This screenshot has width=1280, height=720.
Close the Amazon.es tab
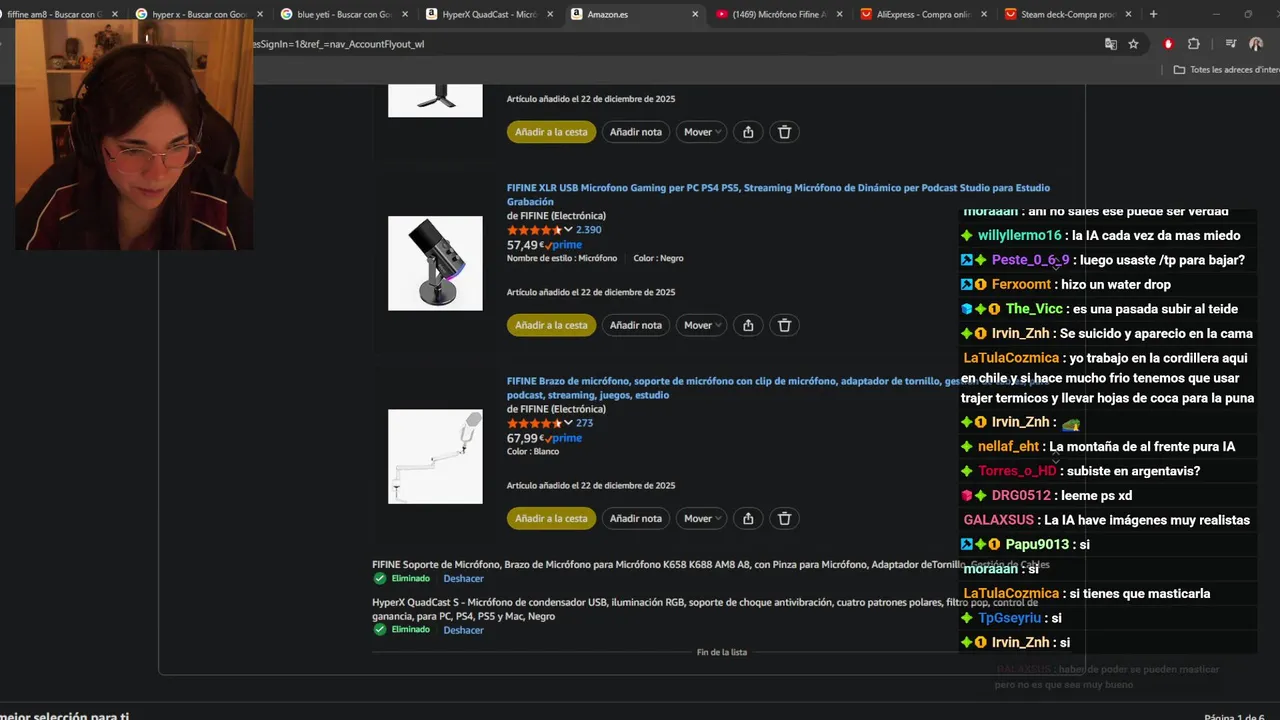click(x=695, y=14)
